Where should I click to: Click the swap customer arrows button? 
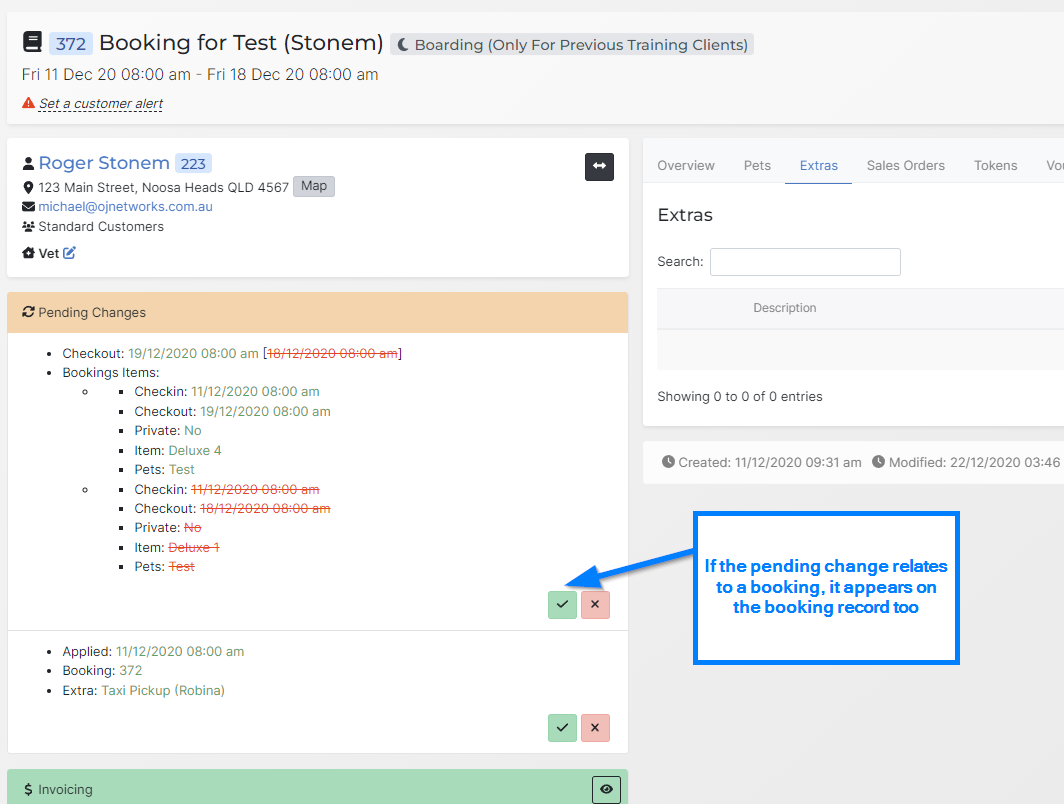tap(599, 166)
